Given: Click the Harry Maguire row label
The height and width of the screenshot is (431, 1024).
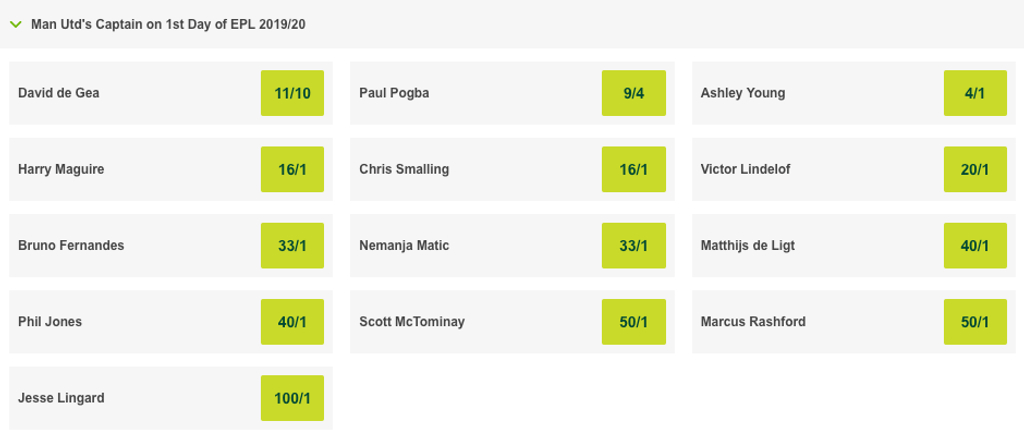Looking at the screenshot, I should tap(61, 169).
